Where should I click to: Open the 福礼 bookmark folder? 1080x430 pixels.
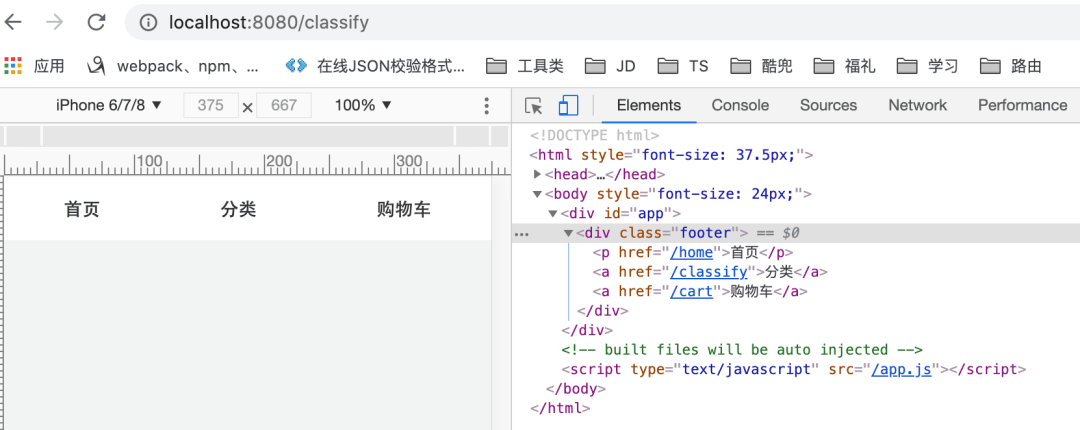(844, 66)
